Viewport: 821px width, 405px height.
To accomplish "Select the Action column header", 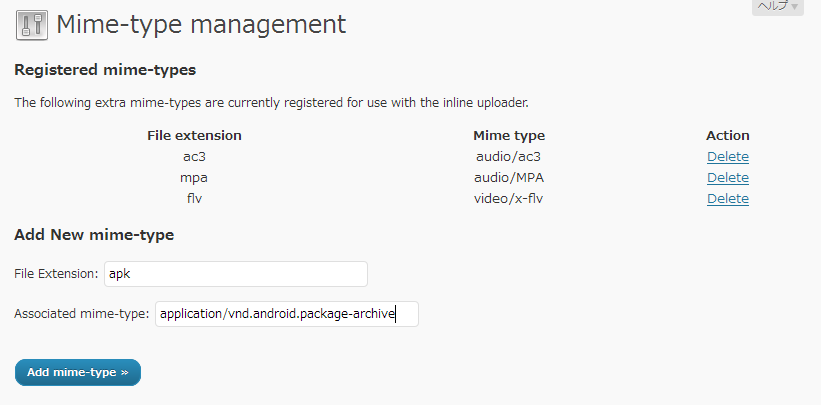I will pos(728,136).
